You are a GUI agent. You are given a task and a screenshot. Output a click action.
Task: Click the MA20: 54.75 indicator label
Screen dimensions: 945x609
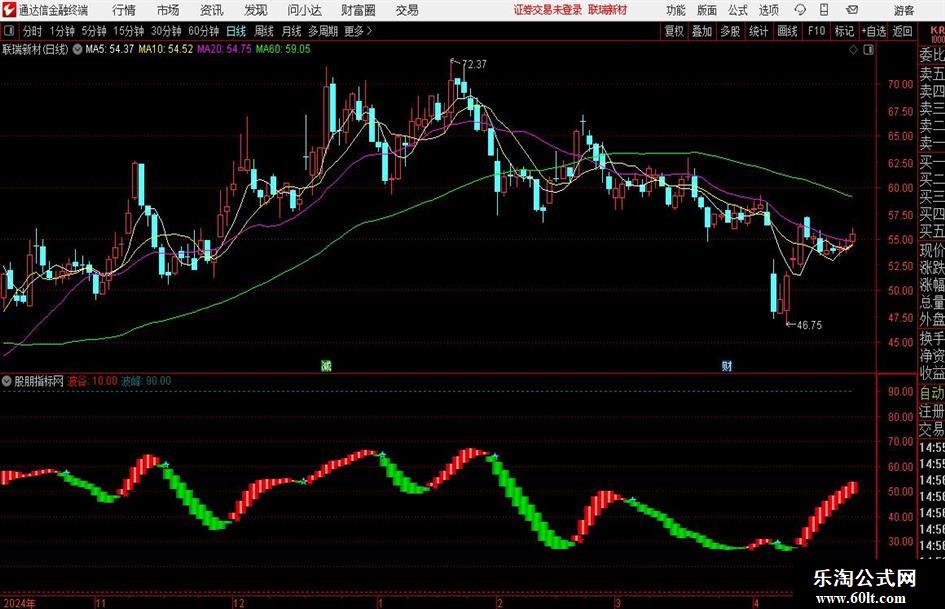pyautogui.click(x=224, y=49)
